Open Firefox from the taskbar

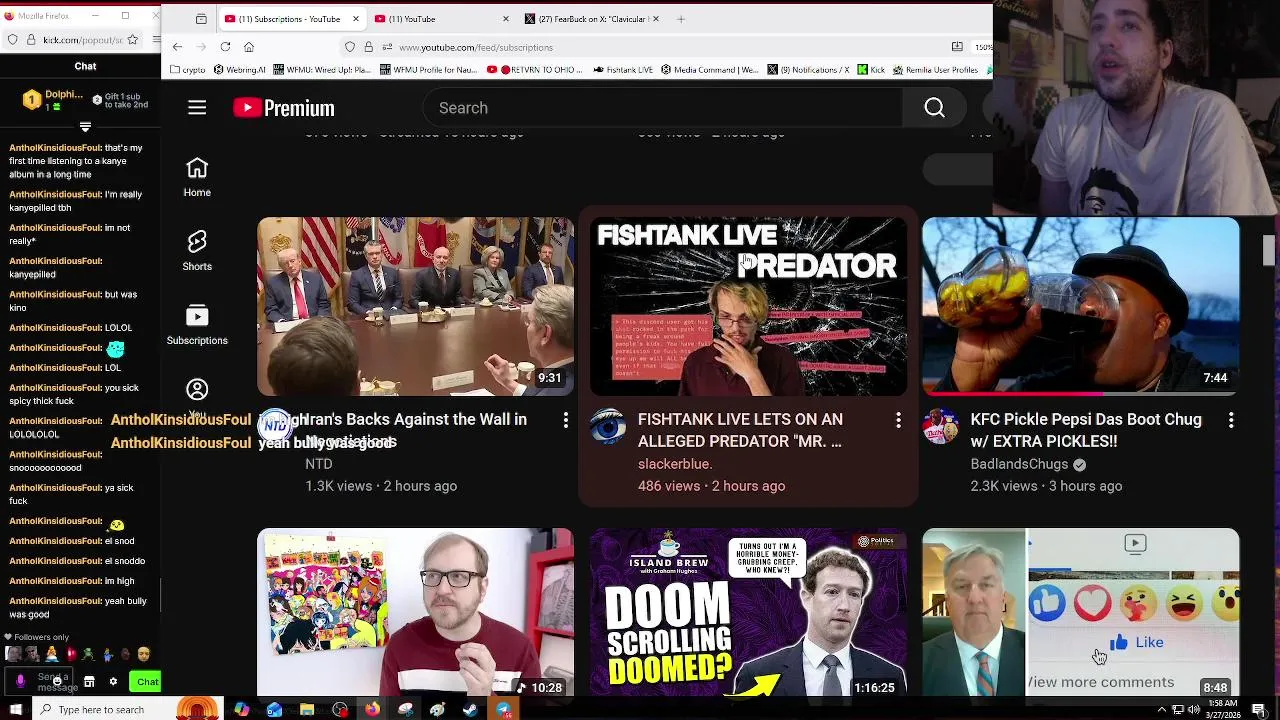[372, 710]
